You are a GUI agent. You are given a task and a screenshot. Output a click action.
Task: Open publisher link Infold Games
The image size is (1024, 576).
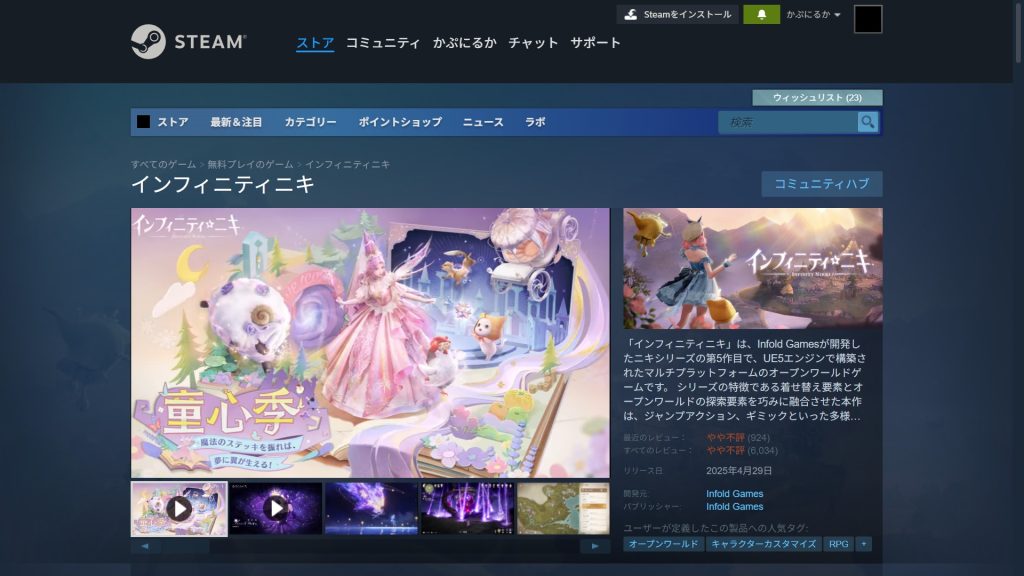click(734, 507)
